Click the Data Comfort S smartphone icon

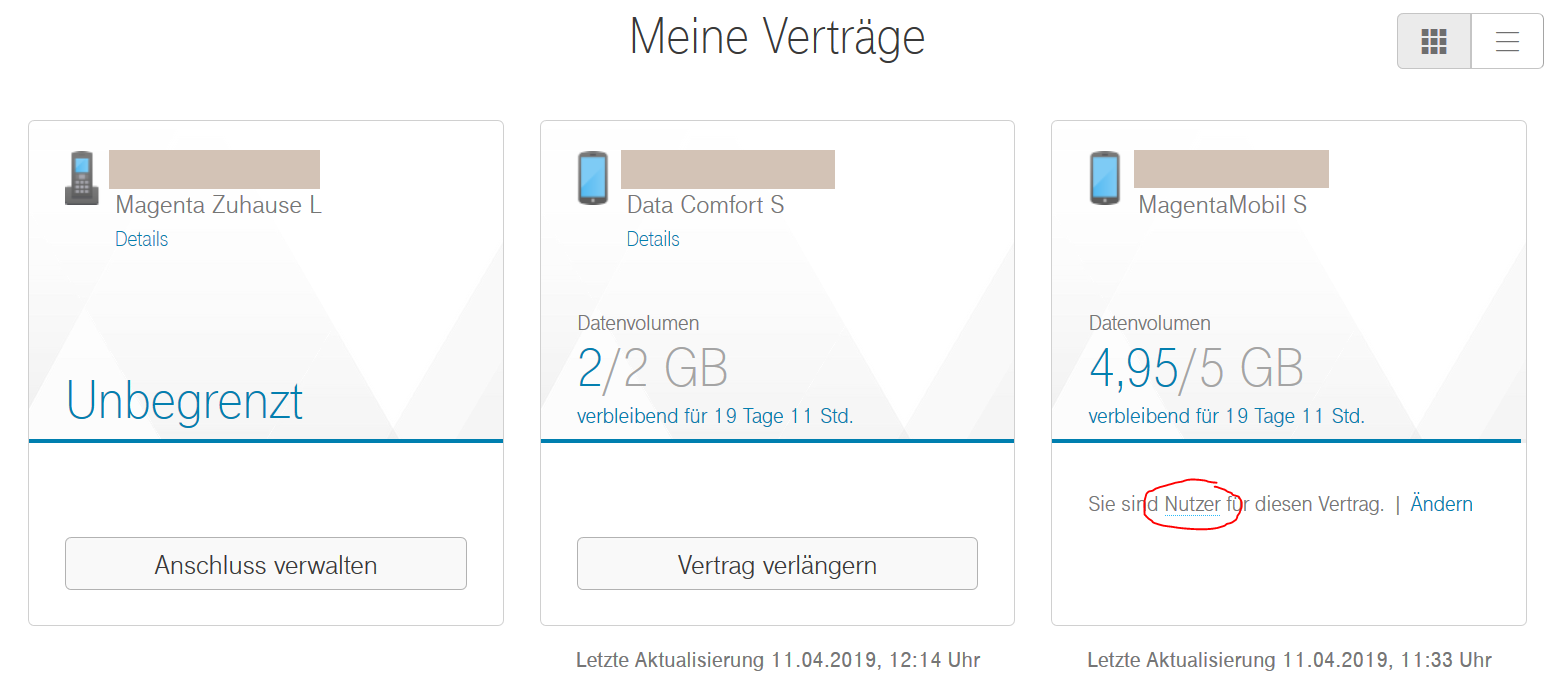593,178
